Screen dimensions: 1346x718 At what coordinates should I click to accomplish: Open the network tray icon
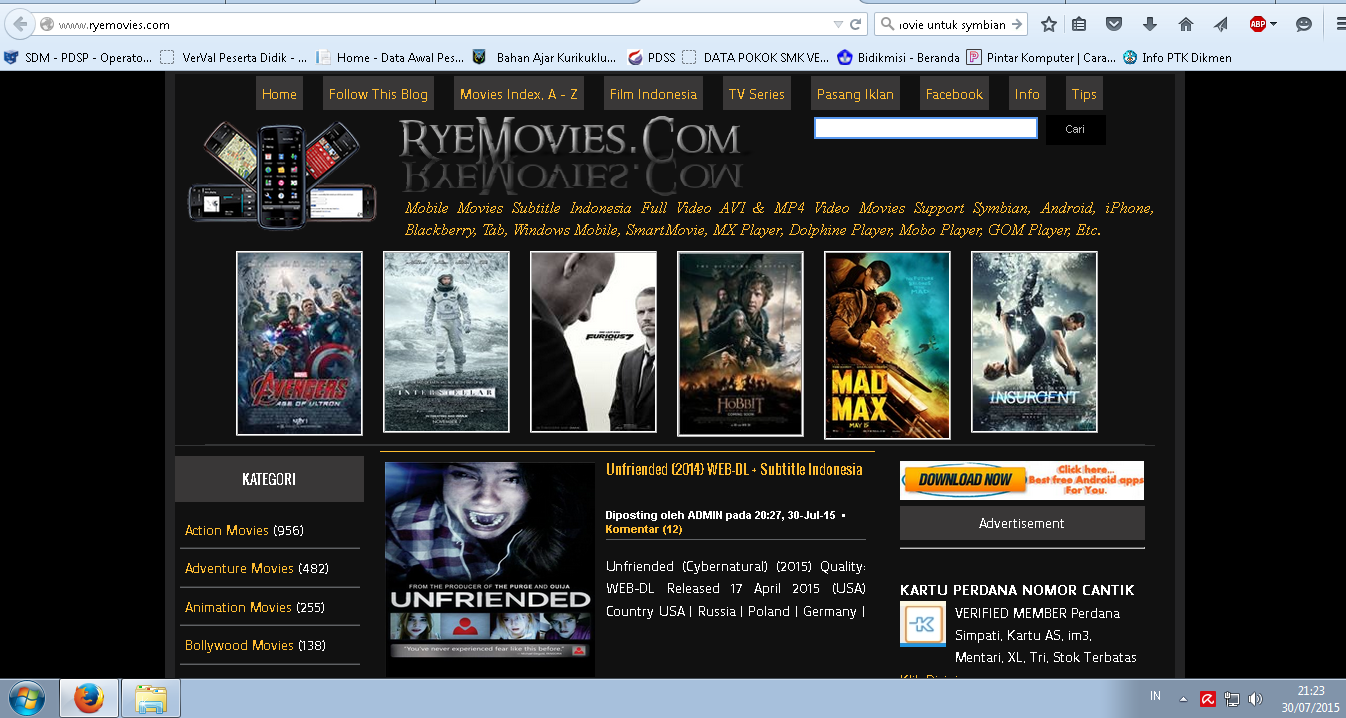(1232, 699)
